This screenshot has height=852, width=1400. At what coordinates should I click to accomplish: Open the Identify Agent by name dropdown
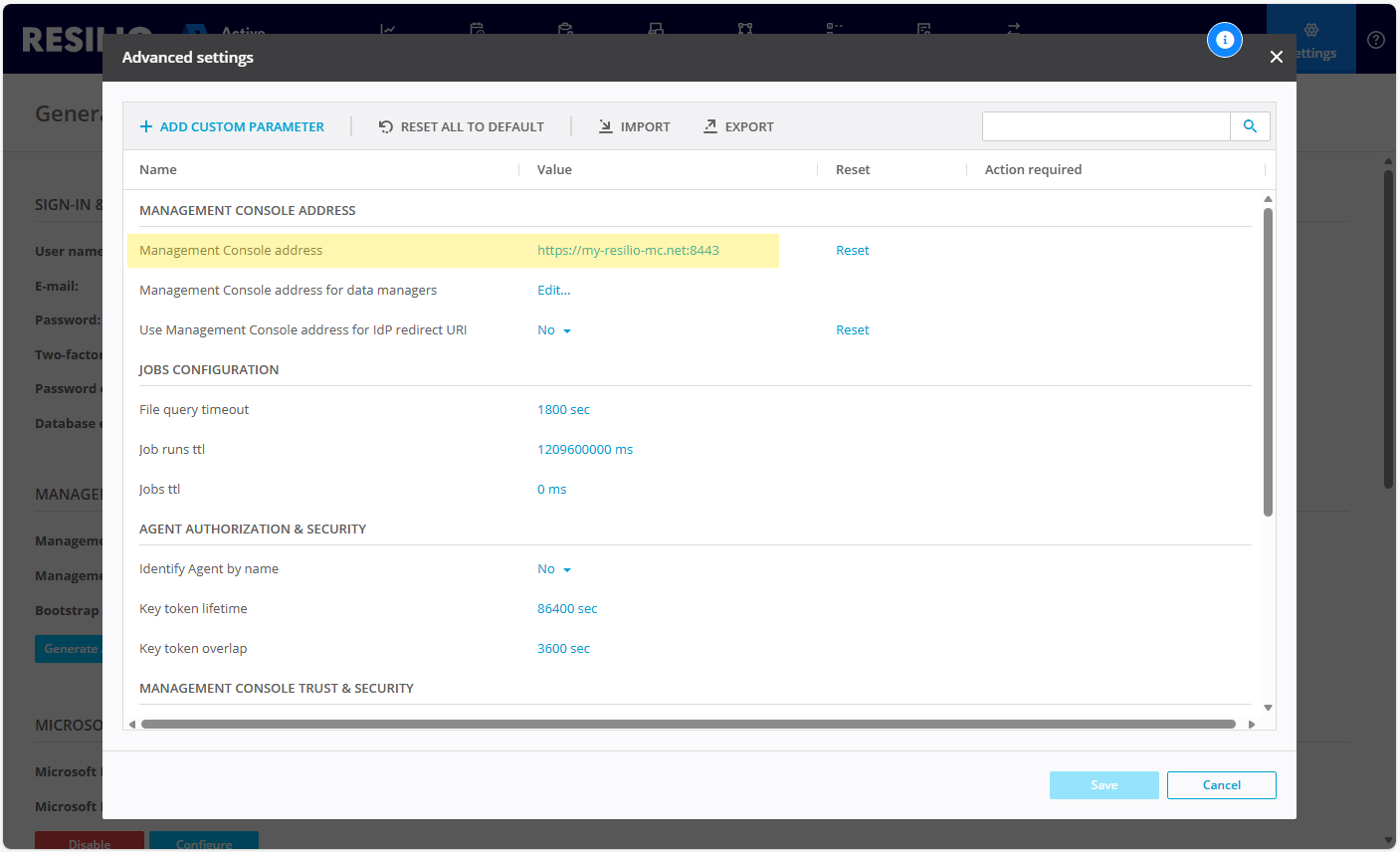[554, 569]
